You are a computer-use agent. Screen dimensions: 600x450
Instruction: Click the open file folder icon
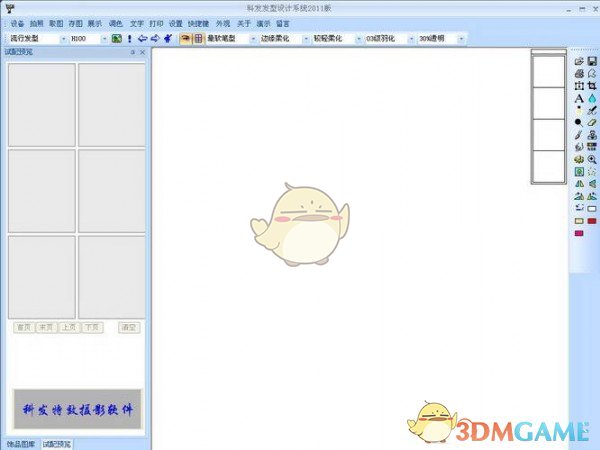point(579,61)
